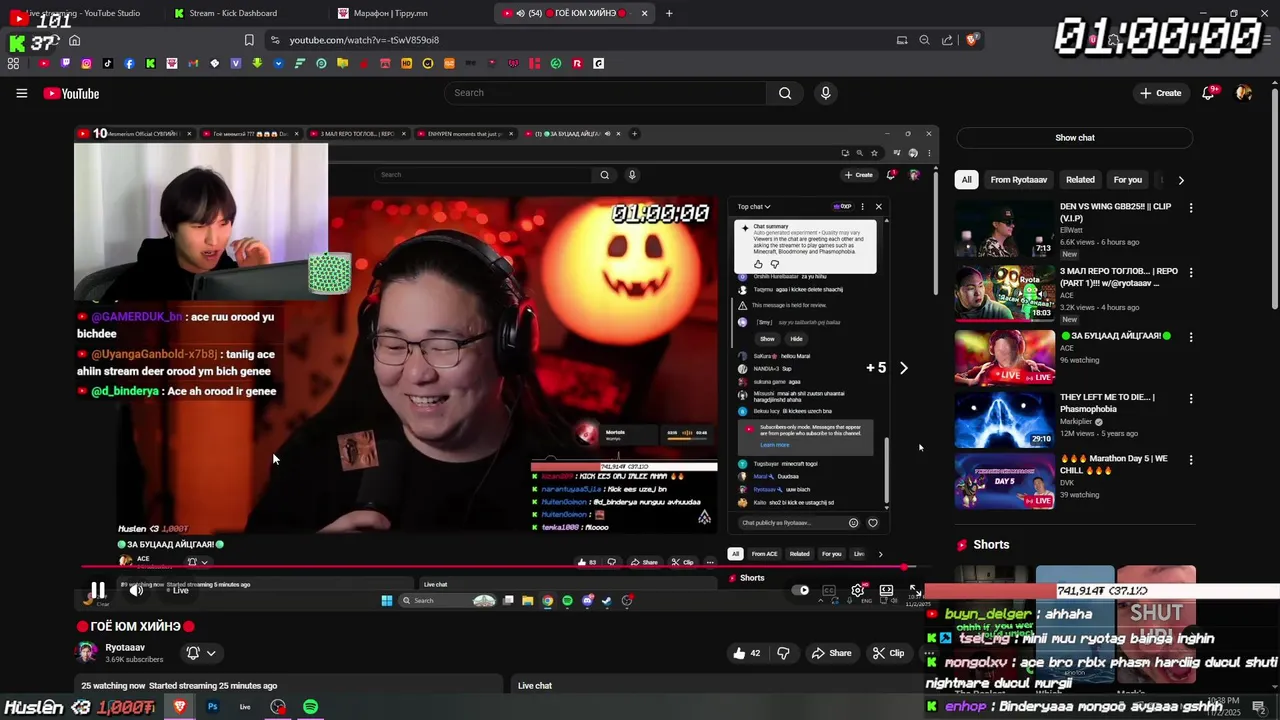Open TikTok bookmark in bookmarks bar
The height and width of the screenshot is (720, 1280).
click(x=108, y=63)
